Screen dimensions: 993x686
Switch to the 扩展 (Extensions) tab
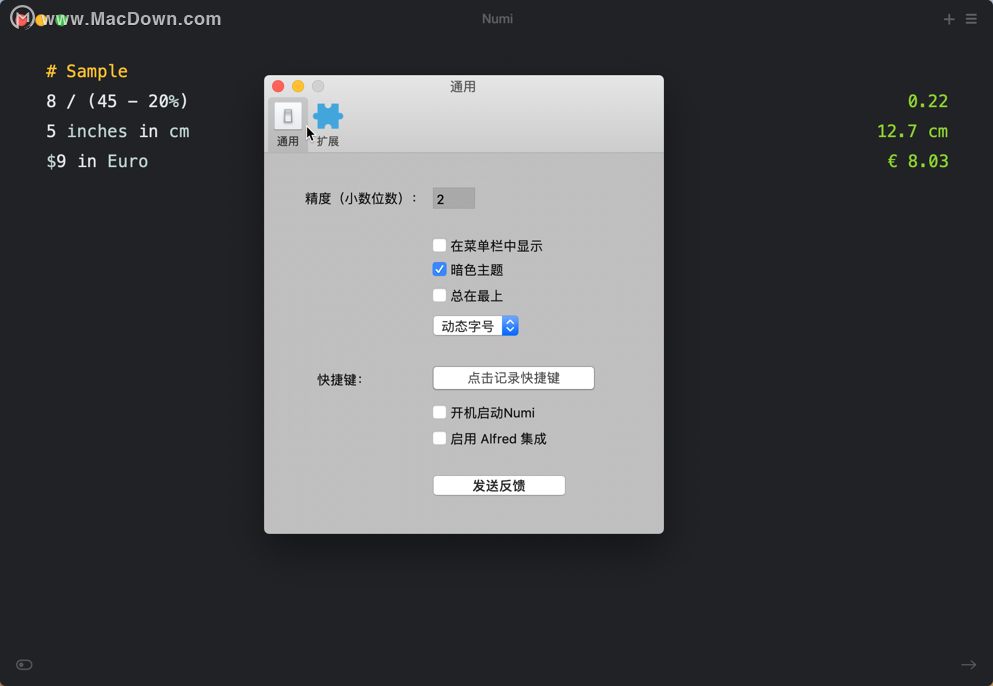327,124
